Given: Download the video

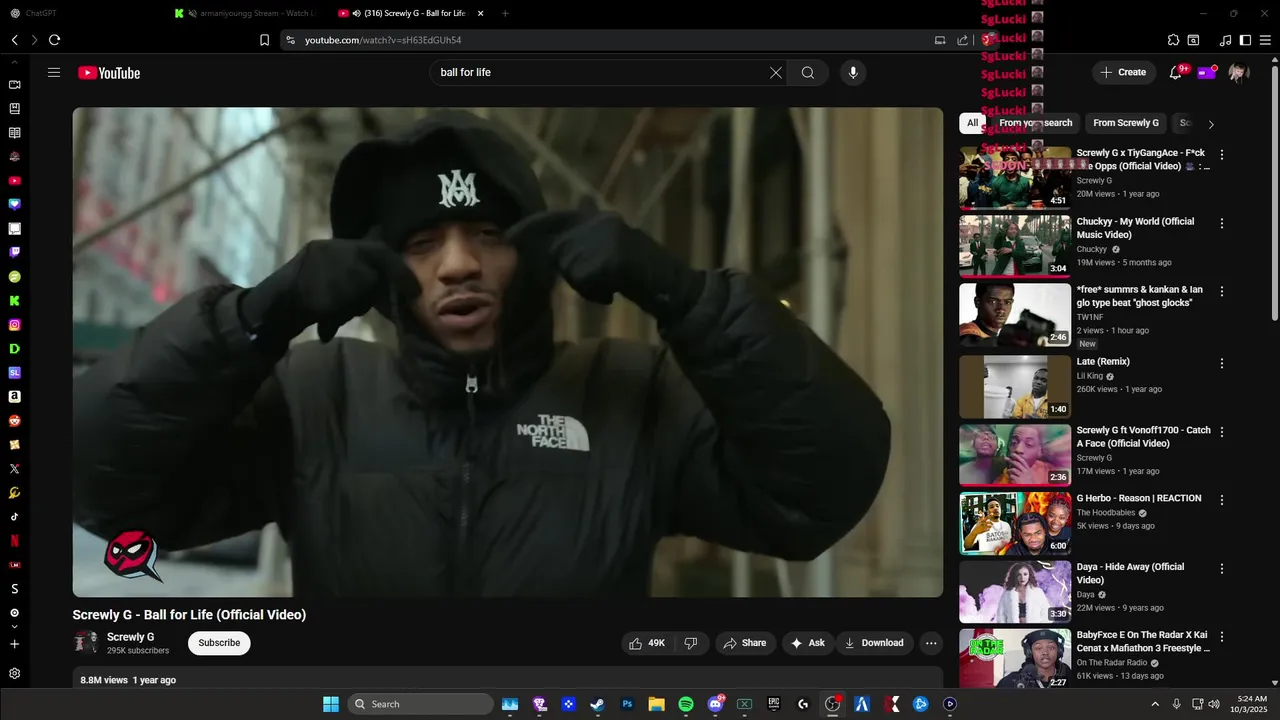Looking at the screenshot, I should (x=874, y=643).
